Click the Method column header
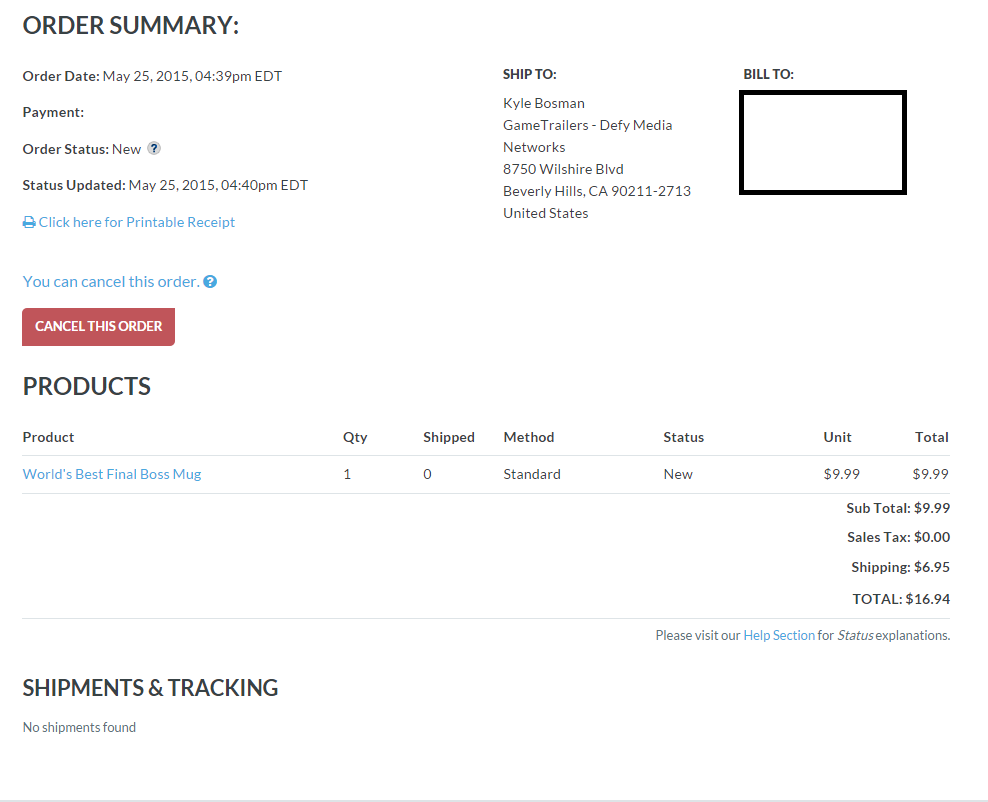Viewport: 988px width, 802px height. [529, 437]
